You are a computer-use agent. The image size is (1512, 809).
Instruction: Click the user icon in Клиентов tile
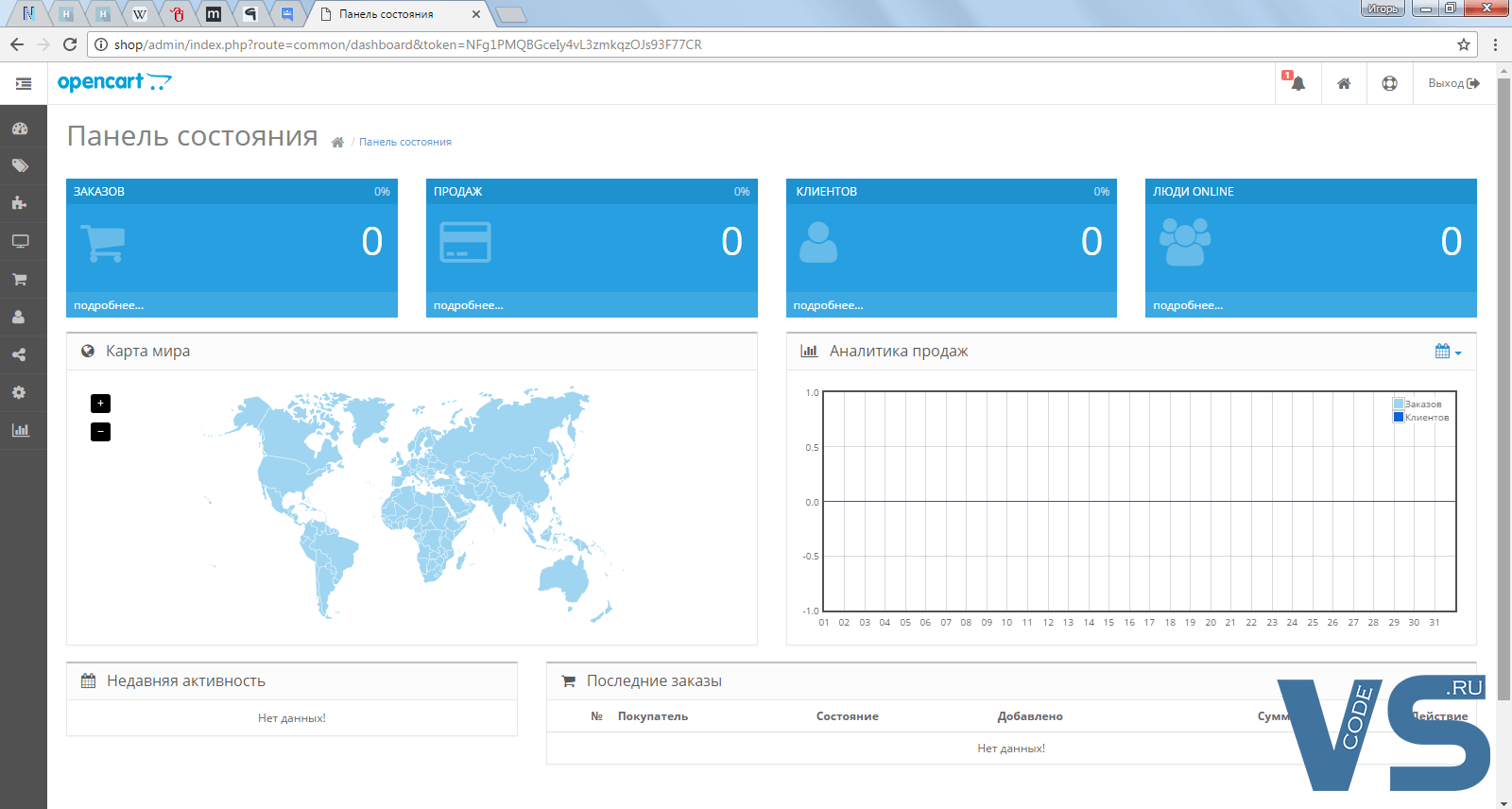click(x=818, y=242)
